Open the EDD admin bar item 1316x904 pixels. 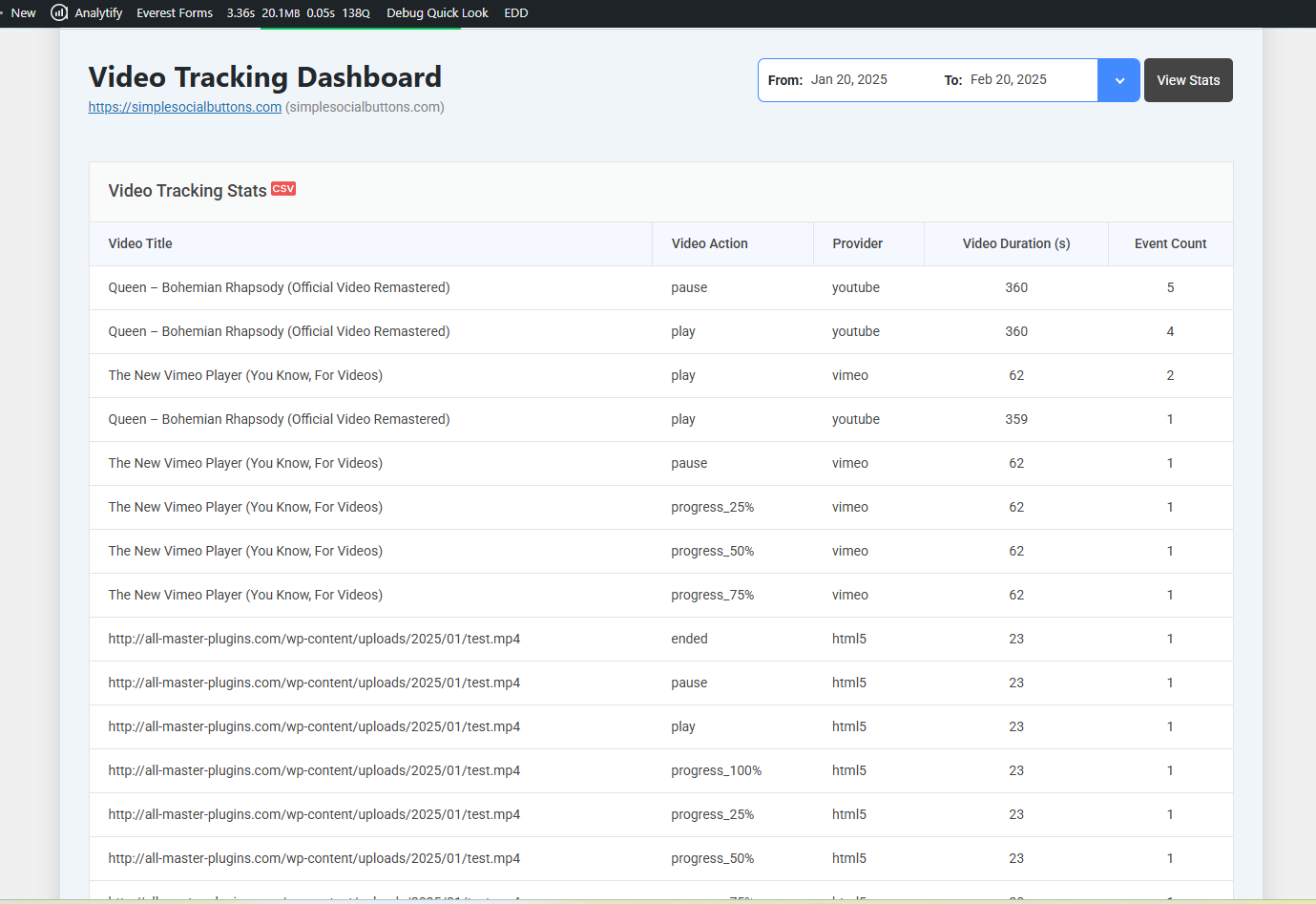(x=516, y=13)
